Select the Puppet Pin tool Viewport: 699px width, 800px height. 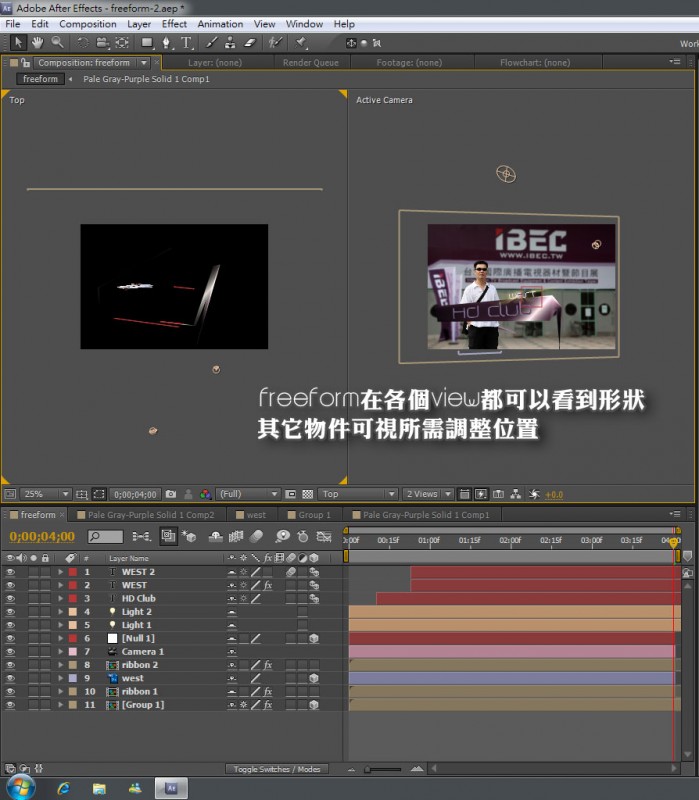(x=301, y=43)
